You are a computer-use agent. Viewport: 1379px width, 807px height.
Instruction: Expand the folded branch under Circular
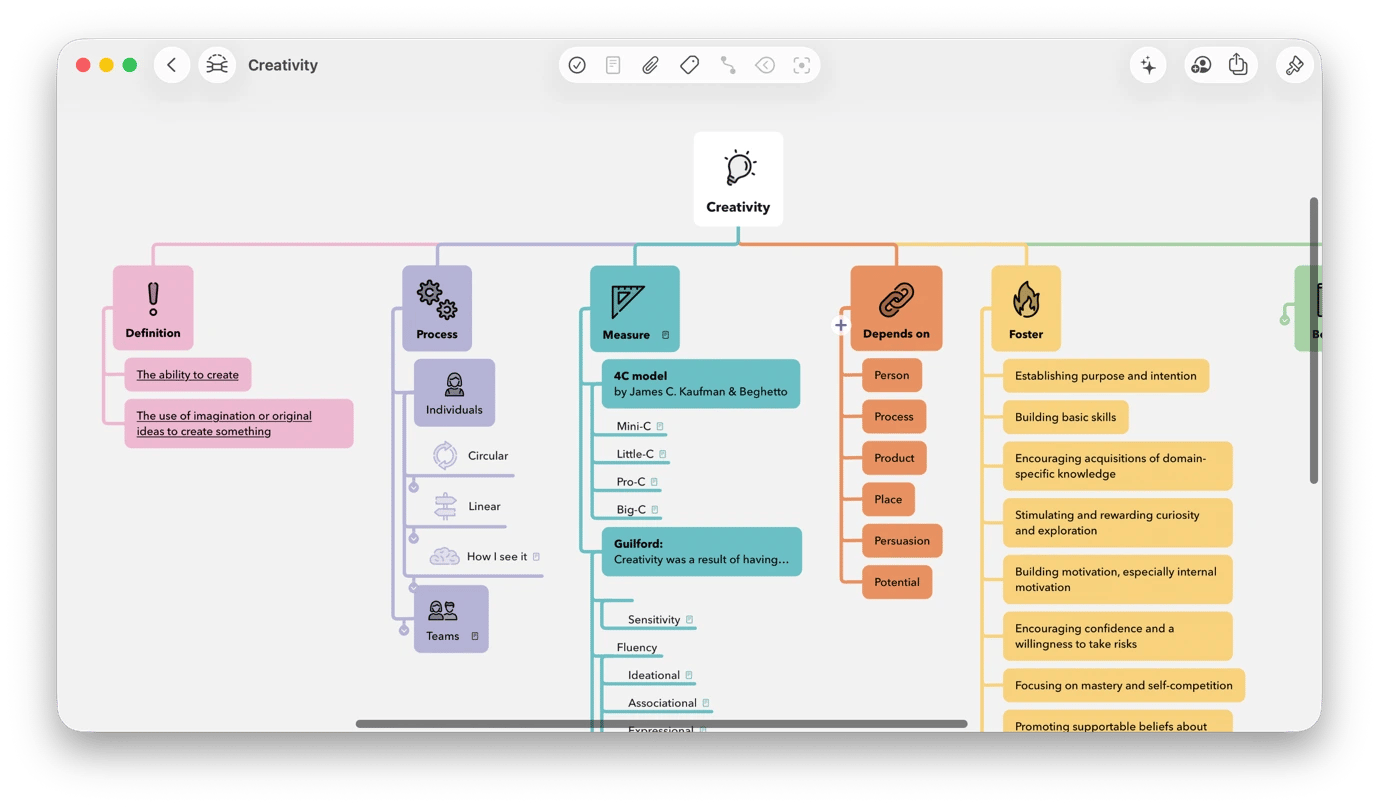click(413, 487)
